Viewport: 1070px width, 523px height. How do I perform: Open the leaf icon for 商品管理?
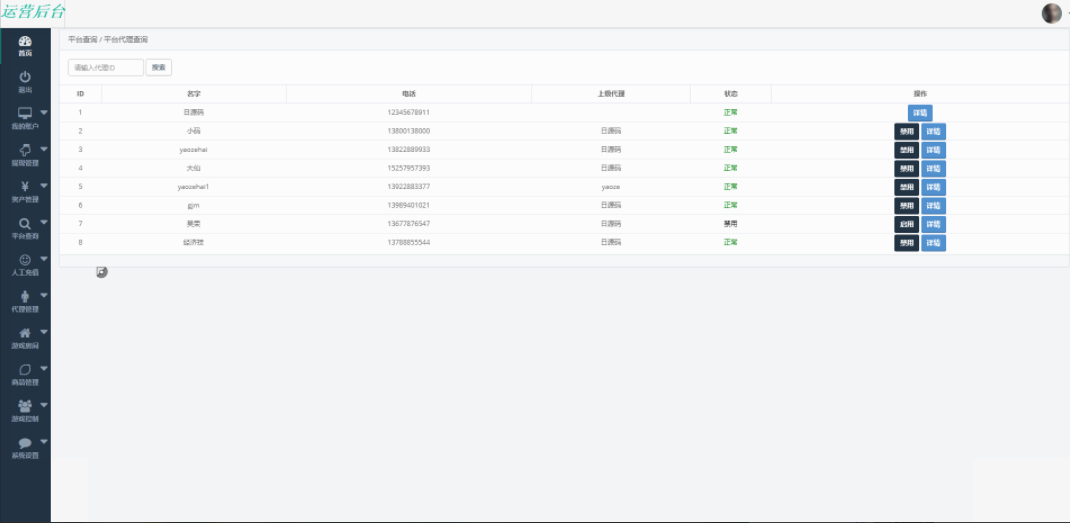(x=25, y=369)
